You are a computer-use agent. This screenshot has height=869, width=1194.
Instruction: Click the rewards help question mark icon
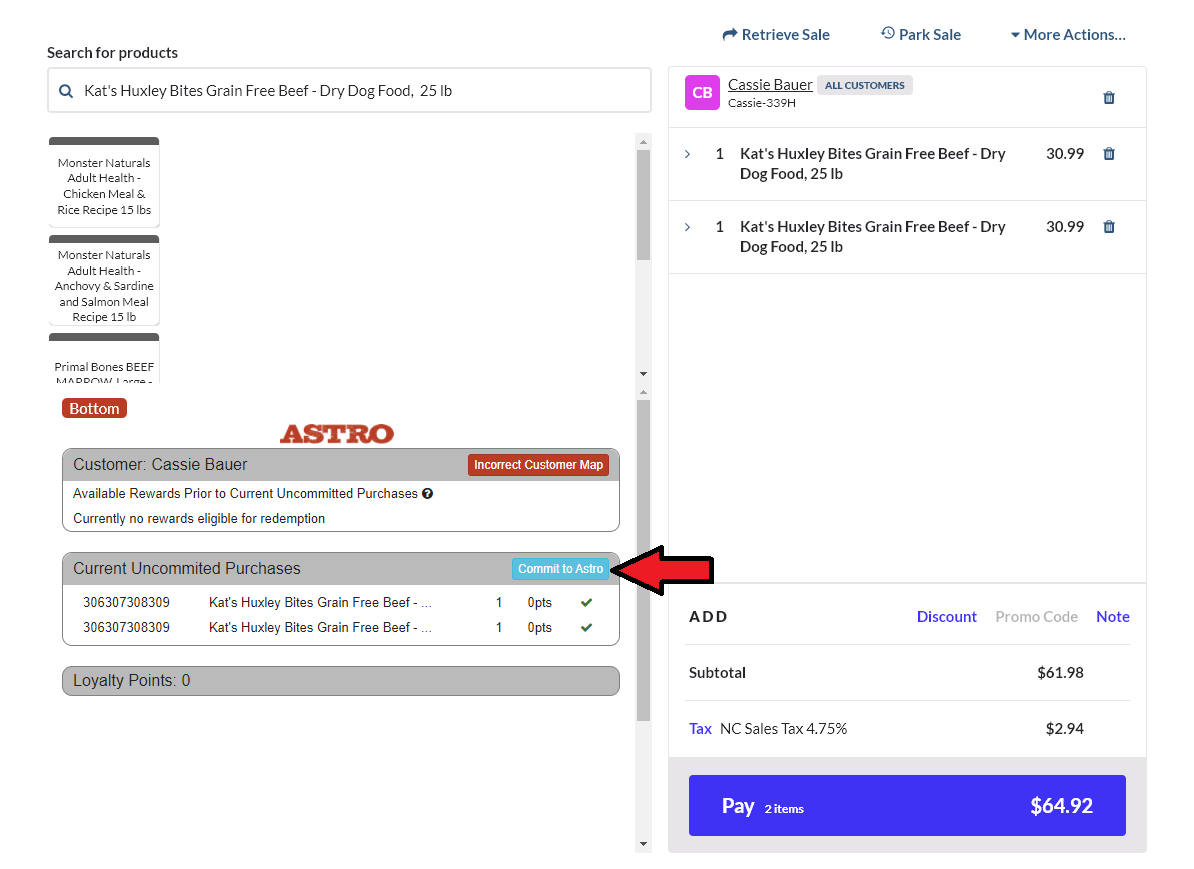pos(427,494)
